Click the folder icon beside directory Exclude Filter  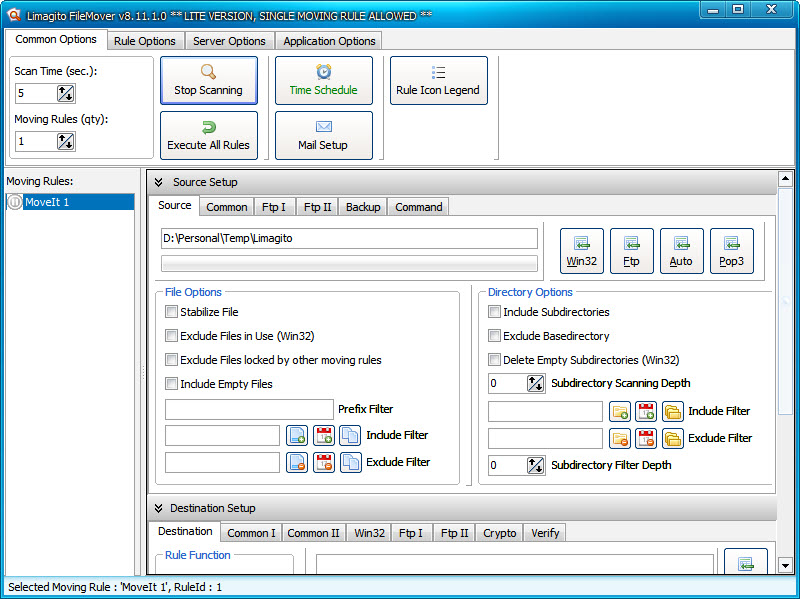[x=673, y=438]
